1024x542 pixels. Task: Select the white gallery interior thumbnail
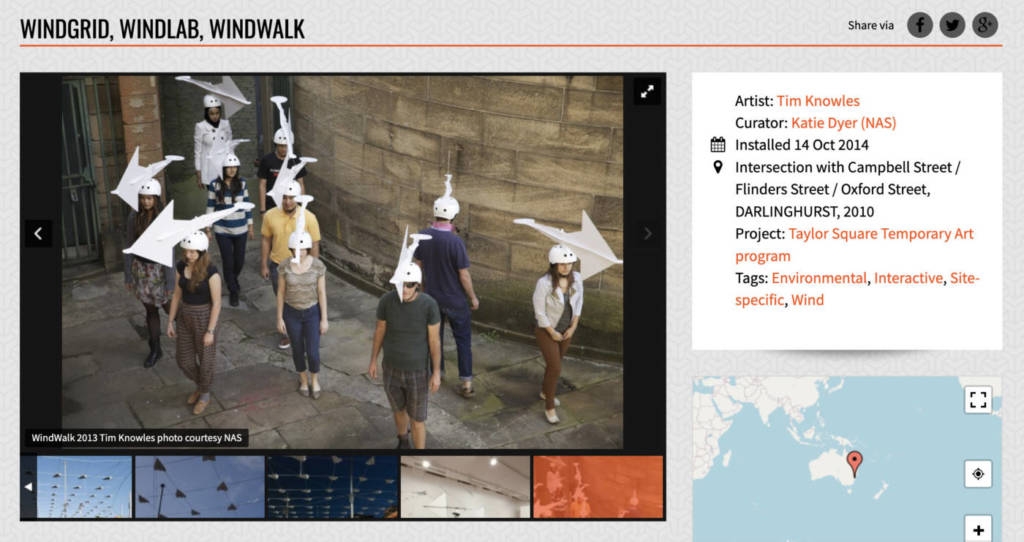click(465, 487)
